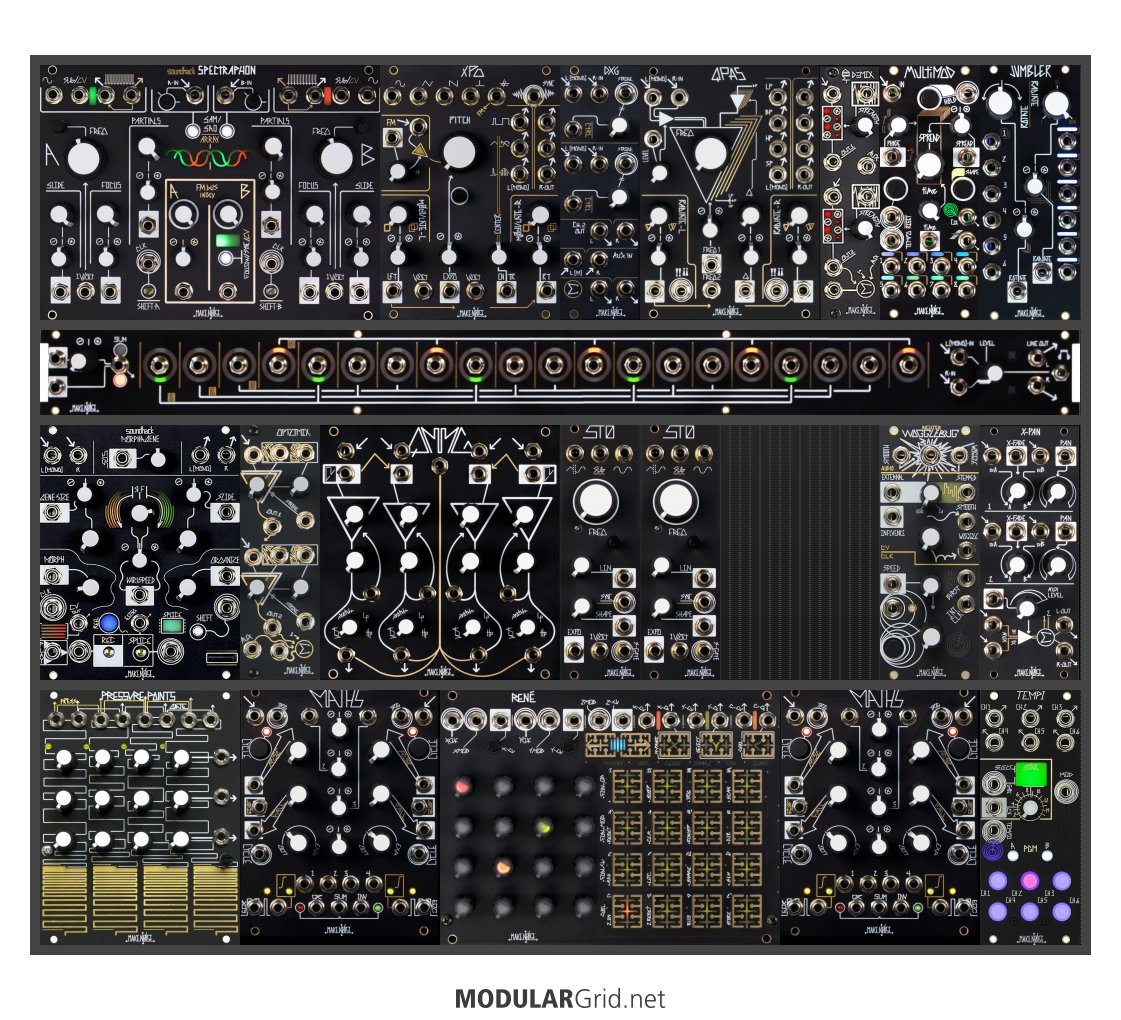Click the Tempi multiply/divide dial knob
This screenshot has height=1020, width=1121.
tap(1029, 809)
